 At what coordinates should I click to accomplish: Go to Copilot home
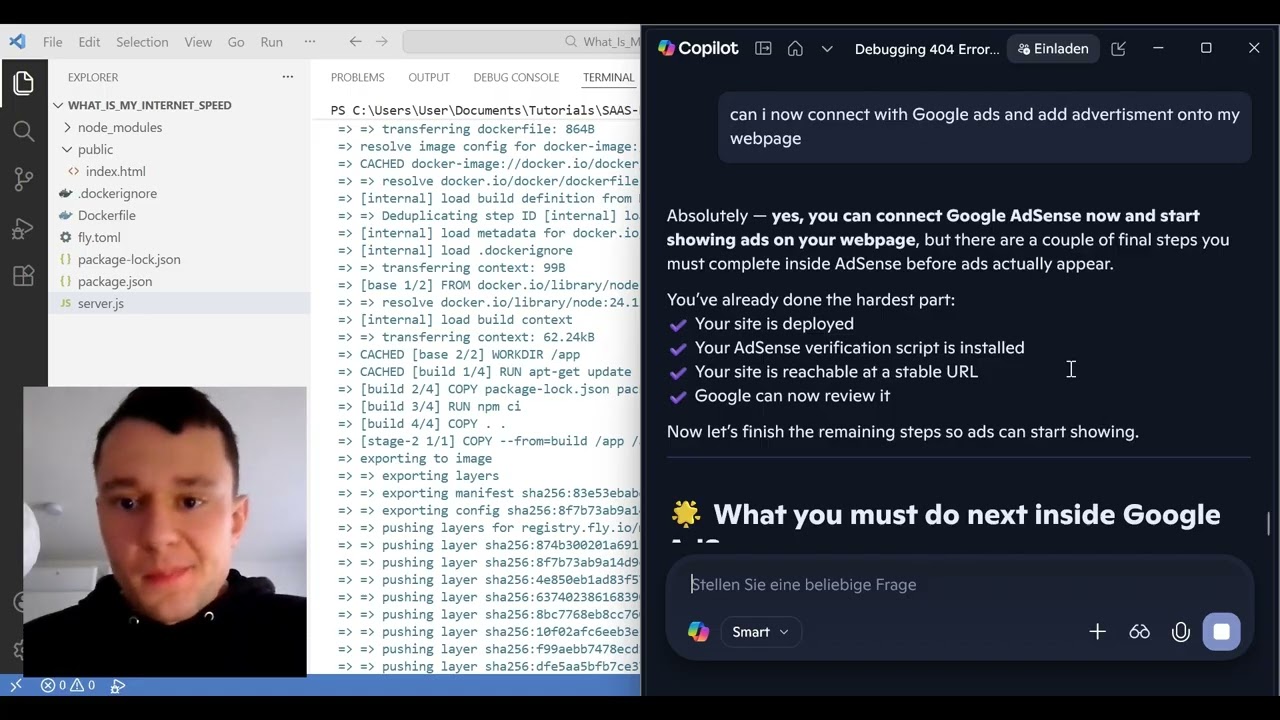click(795, 49)
